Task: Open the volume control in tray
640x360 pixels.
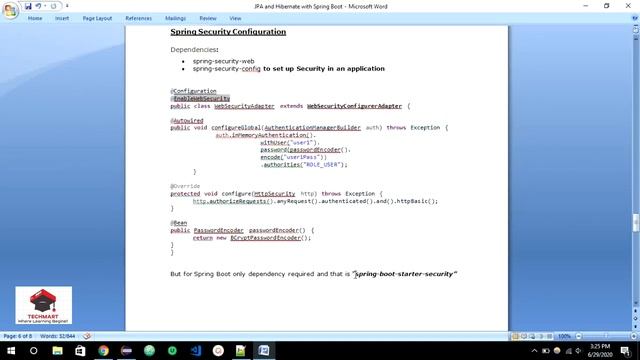Action: point(578,351)
